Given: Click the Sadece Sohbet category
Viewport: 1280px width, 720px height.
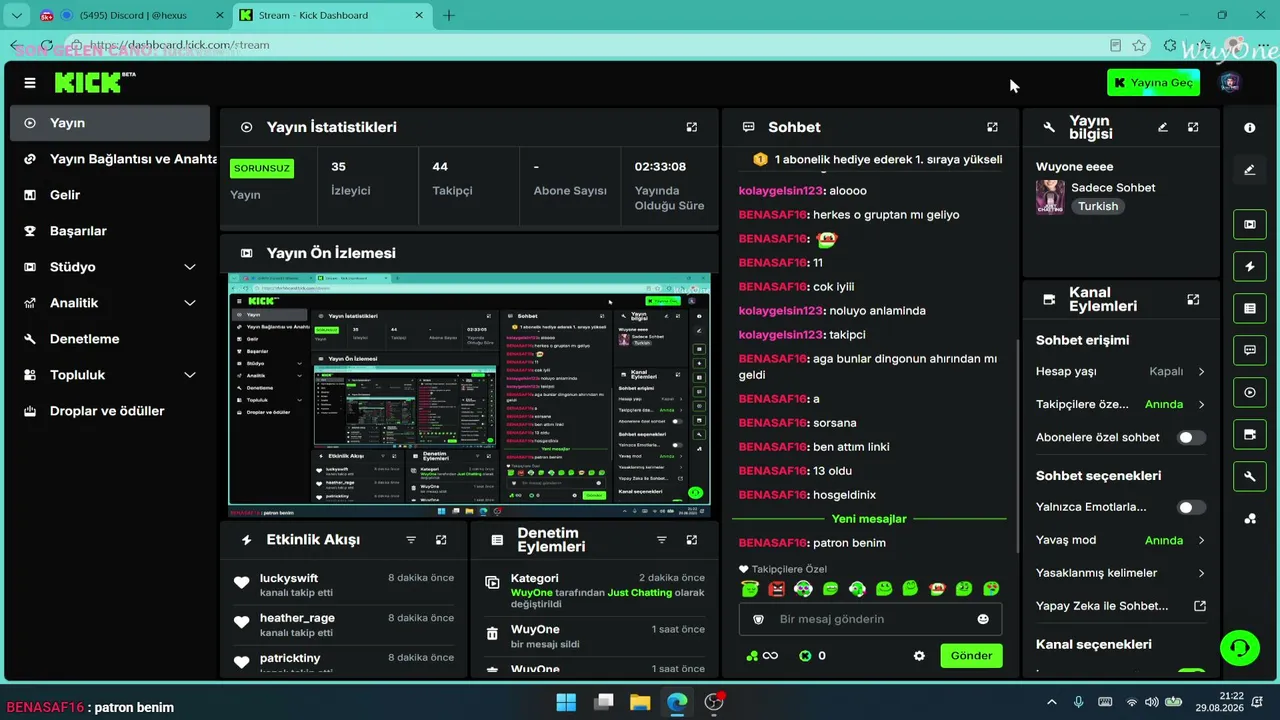Looking at the screenshot, I should (1113, 187).
